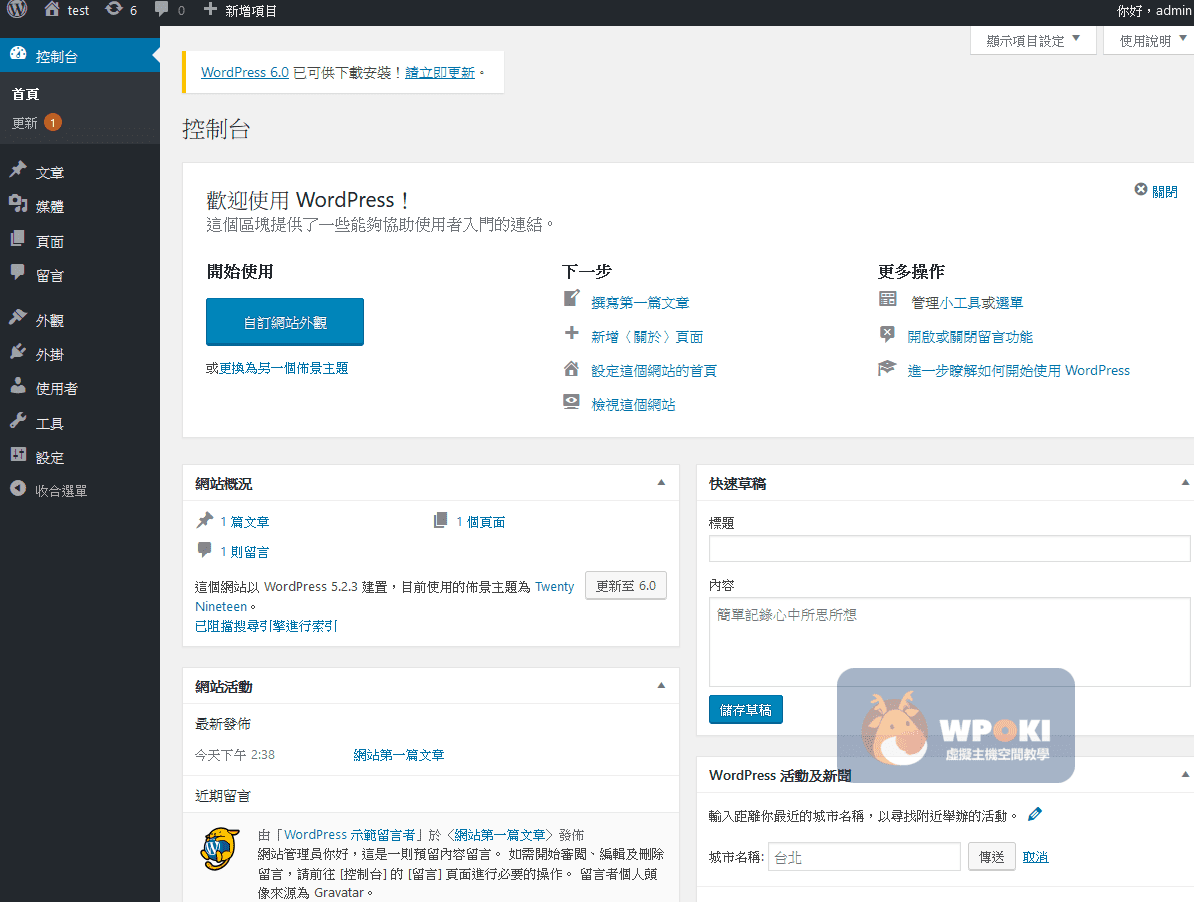Image resolution: width=1194 pixels, height=902 pixels.
Task: Collapse the 網站活動 widget panel
Action: 661,686
